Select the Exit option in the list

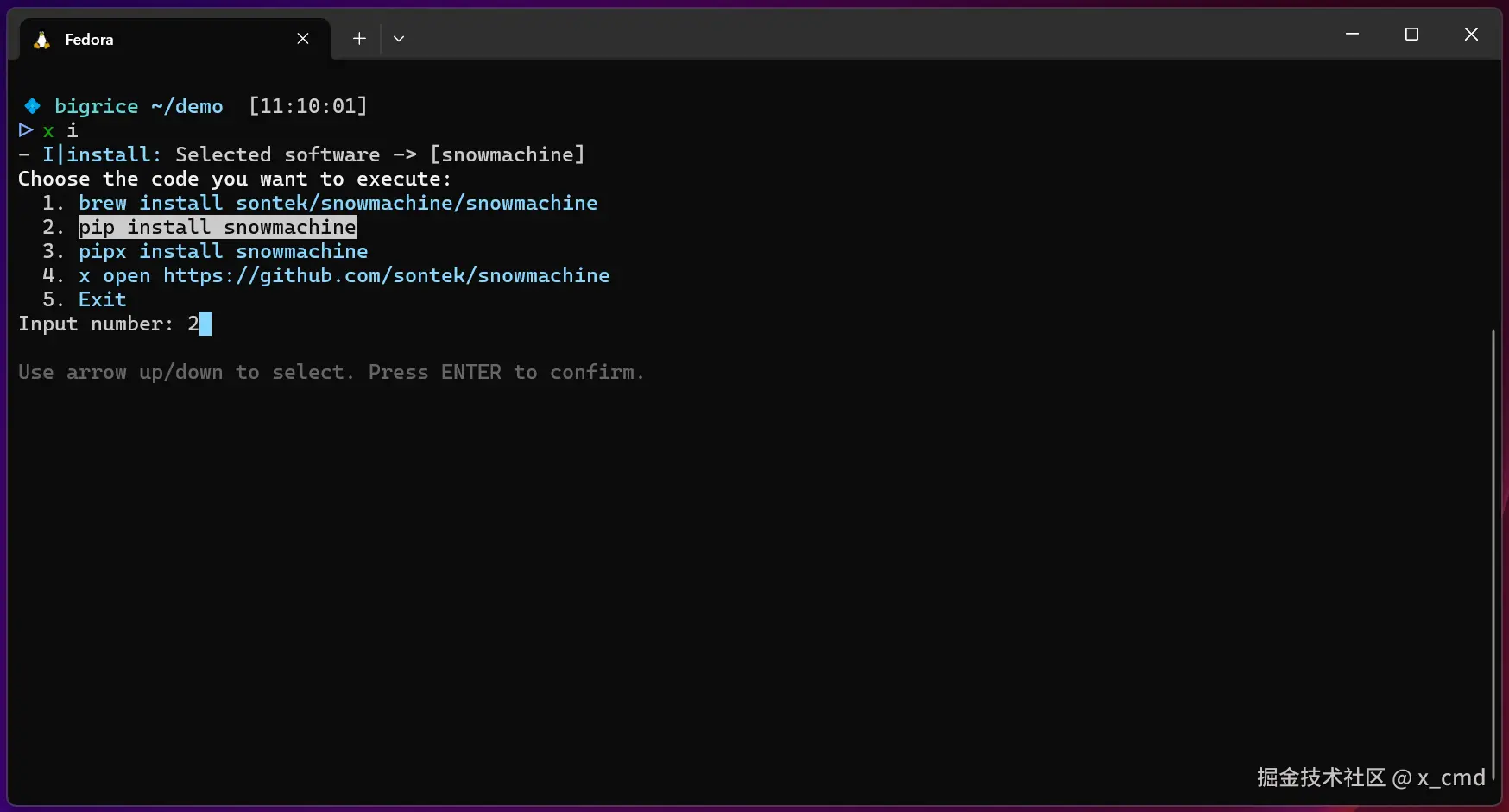click(x=102, y=299)
